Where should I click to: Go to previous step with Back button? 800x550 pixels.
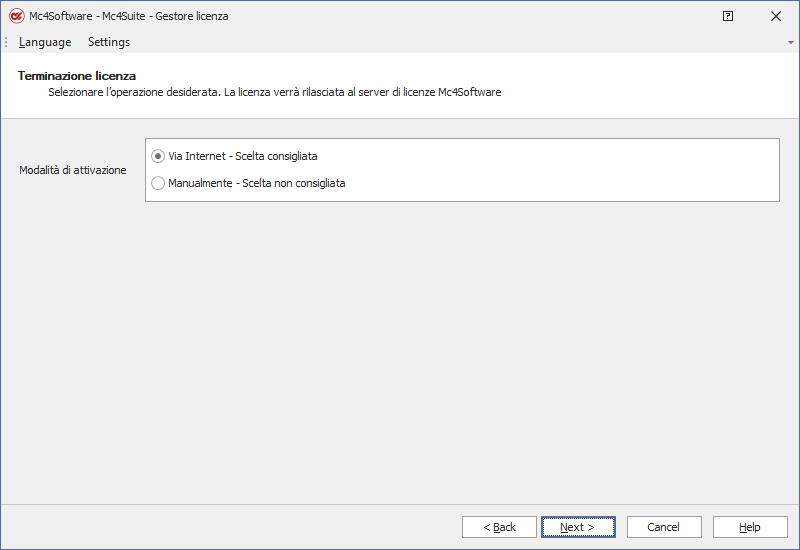[x=499, y=527]
